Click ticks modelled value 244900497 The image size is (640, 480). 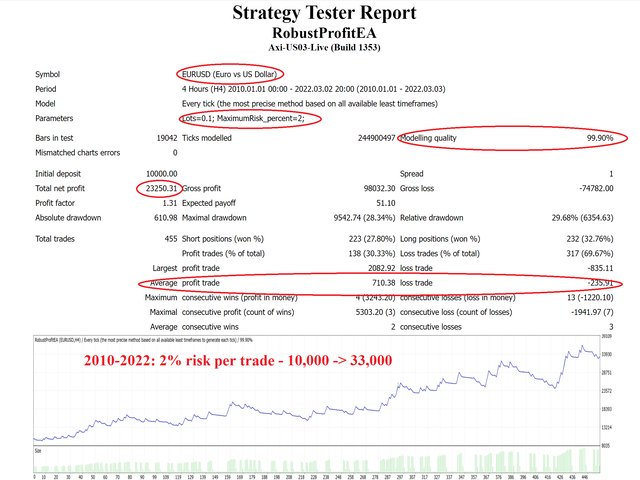377,138
